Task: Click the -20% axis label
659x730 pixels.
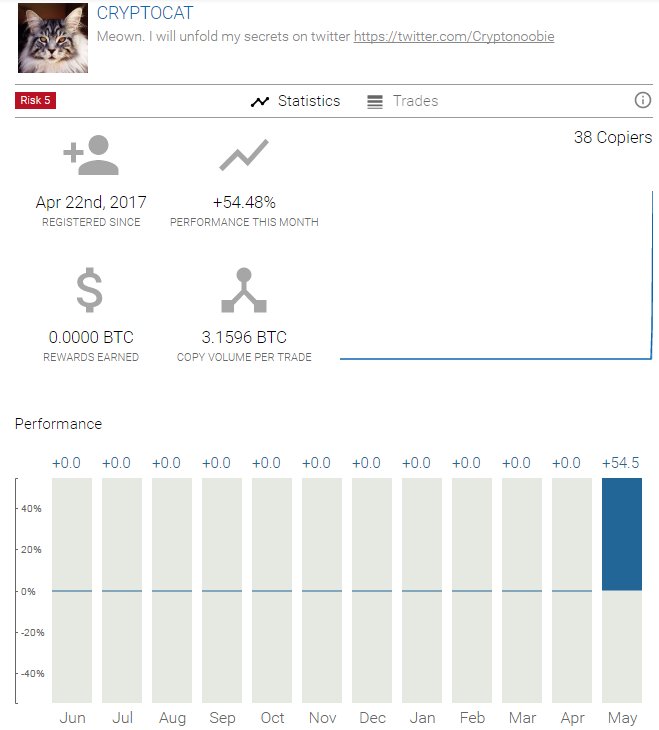Action: coord(32,633)
